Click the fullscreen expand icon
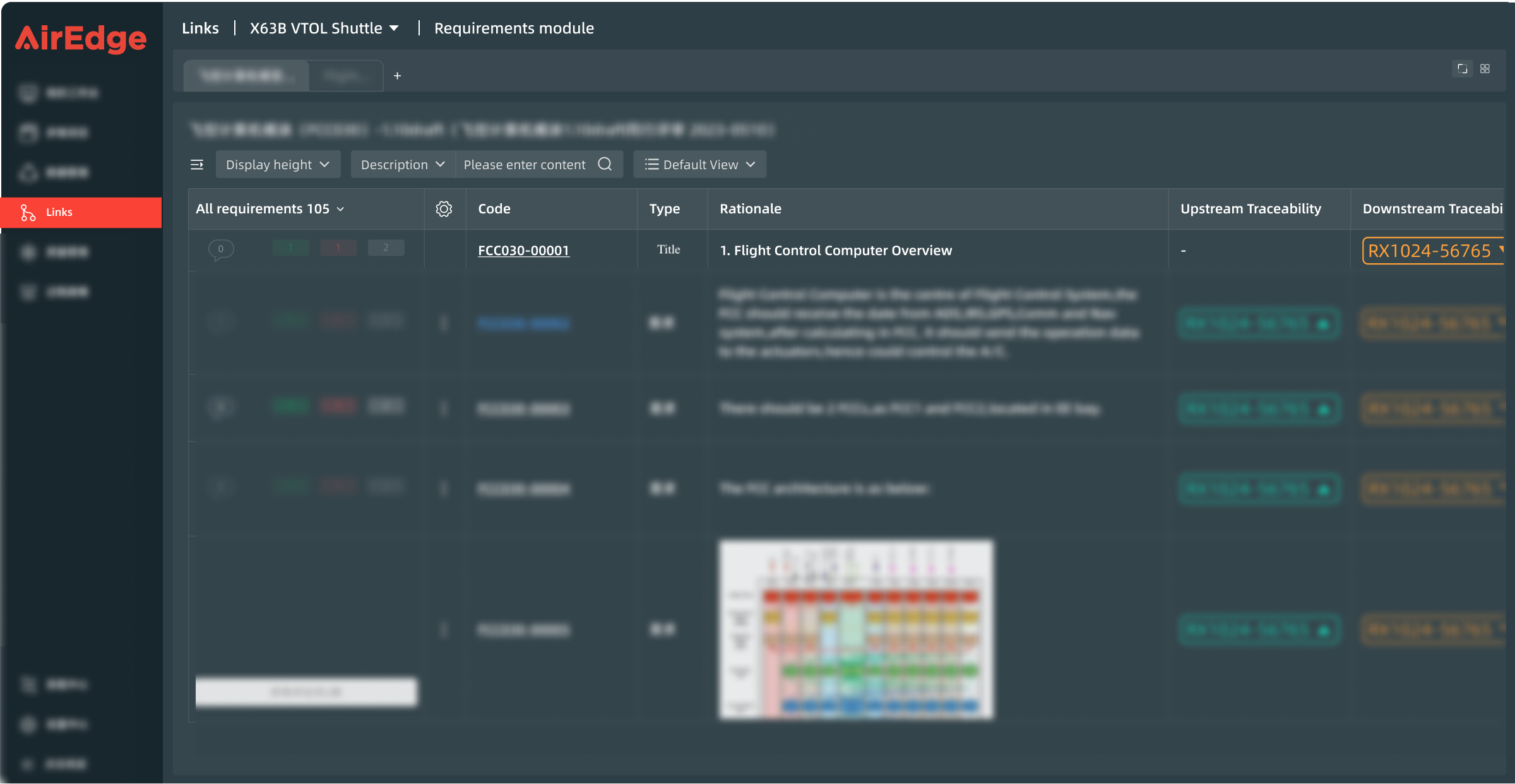The image size is (1515, 784). coord(1462,69)
